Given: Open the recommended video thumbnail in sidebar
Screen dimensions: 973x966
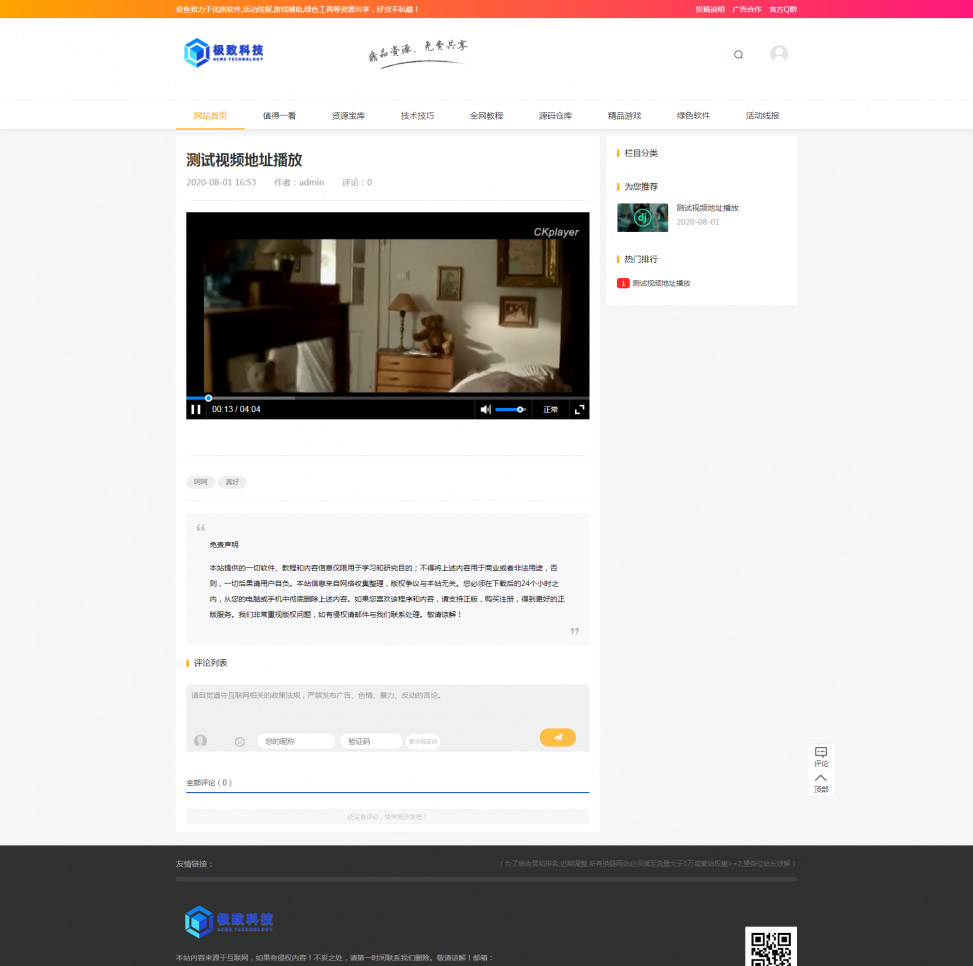Looking at the screenshot, I should click(x=642, y=218).
